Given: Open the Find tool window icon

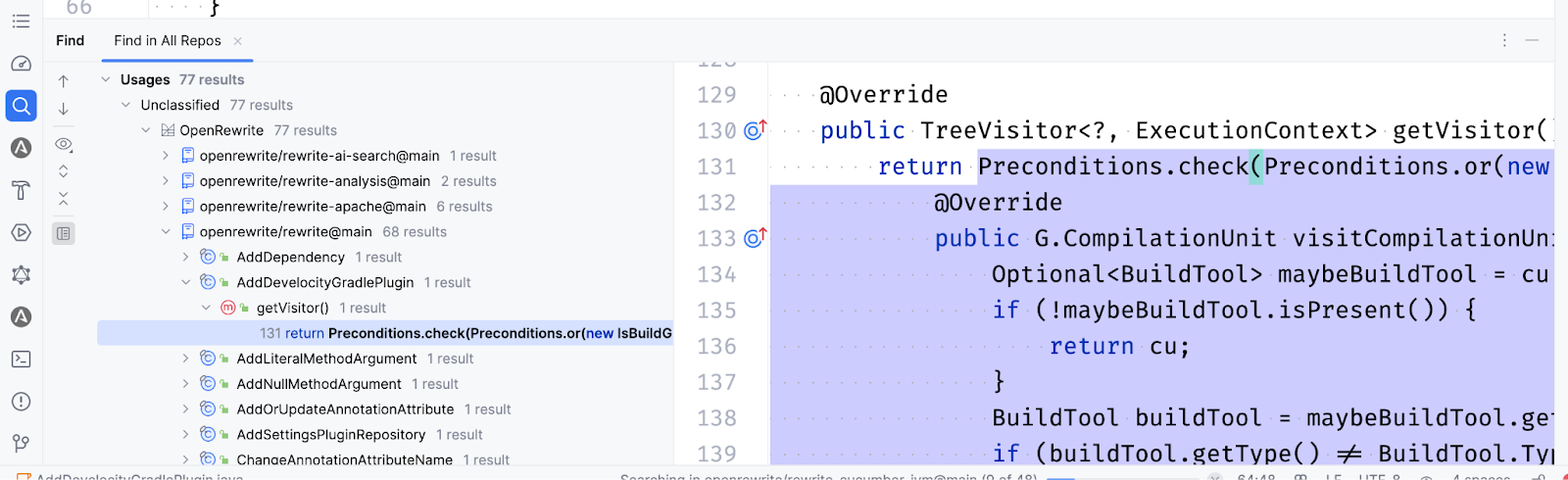Looking at the screenshot, I should [x=21, y=106].
